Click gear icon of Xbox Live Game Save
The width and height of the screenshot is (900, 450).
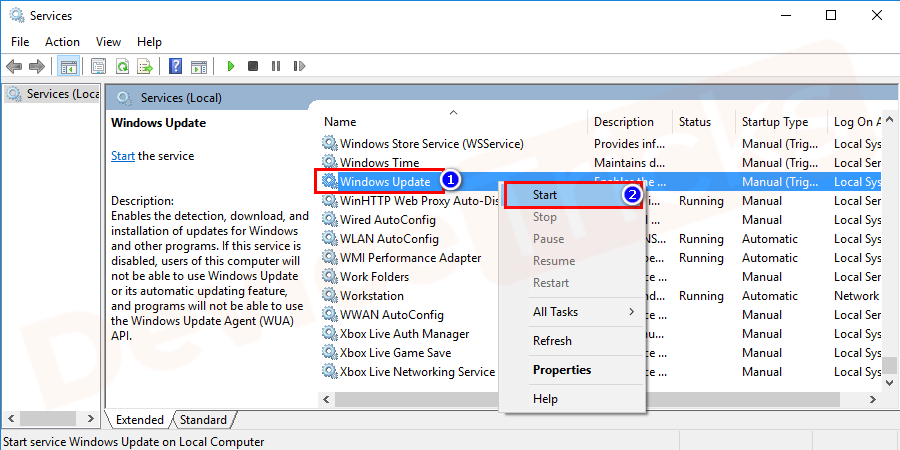(329, 352)
